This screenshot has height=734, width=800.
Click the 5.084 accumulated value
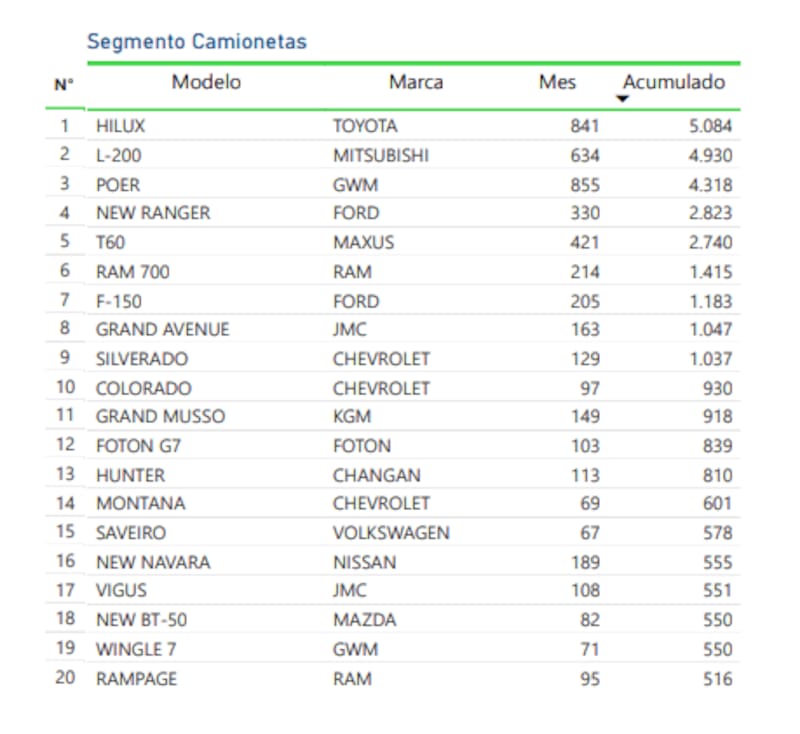pos(710,125)
